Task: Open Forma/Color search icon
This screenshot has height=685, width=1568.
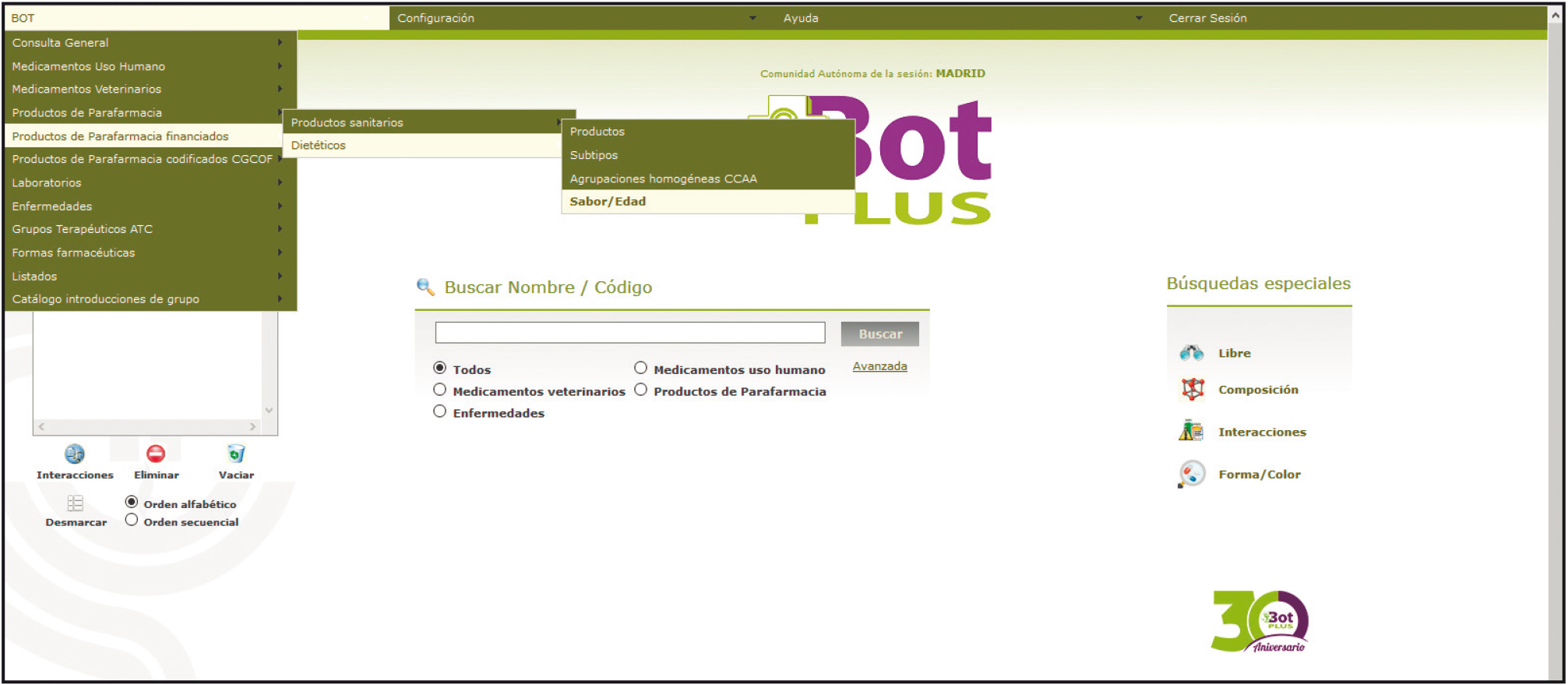Action: pos(1191,474)
